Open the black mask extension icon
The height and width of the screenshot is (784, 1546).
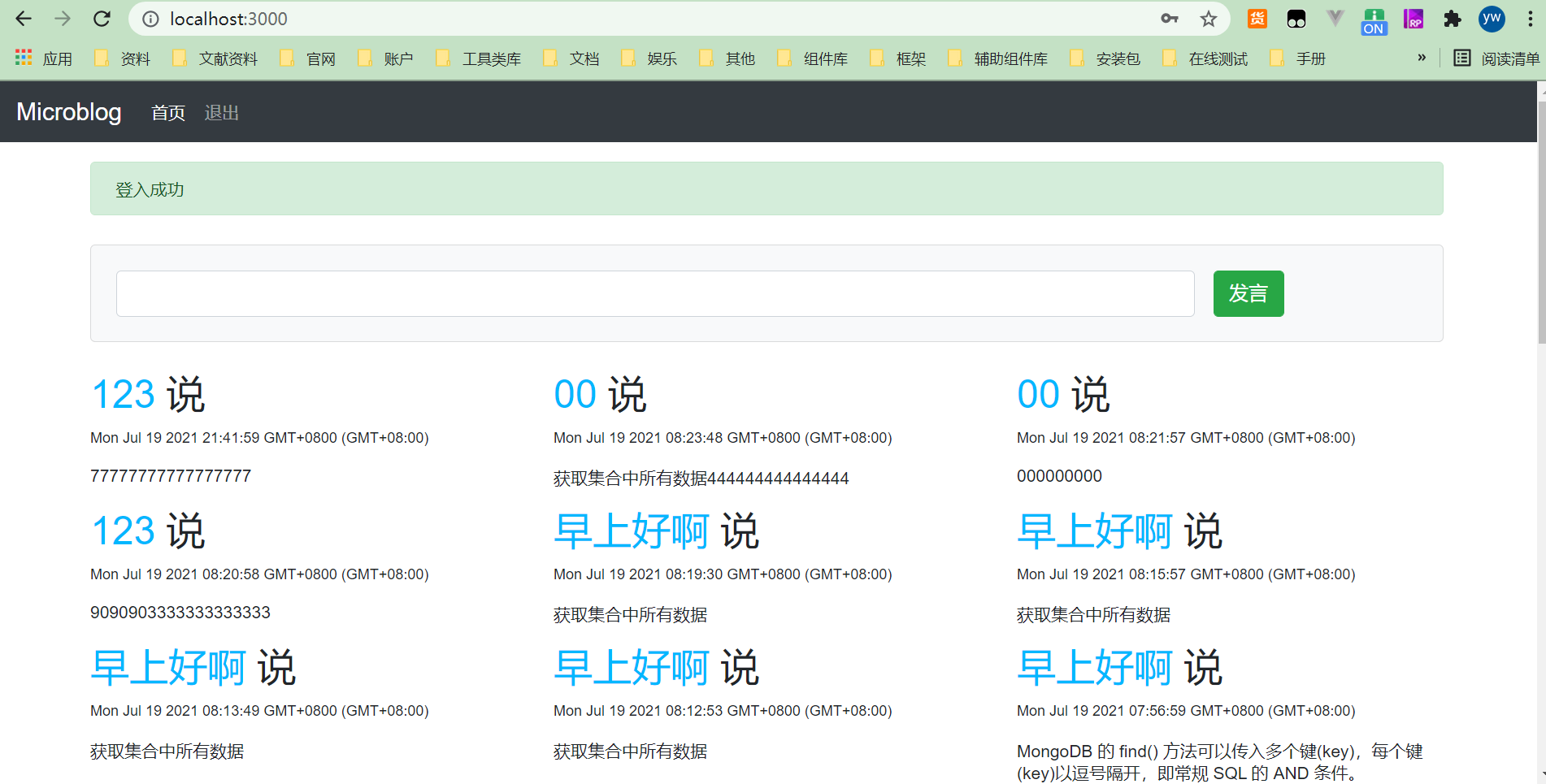(1296, 19)
